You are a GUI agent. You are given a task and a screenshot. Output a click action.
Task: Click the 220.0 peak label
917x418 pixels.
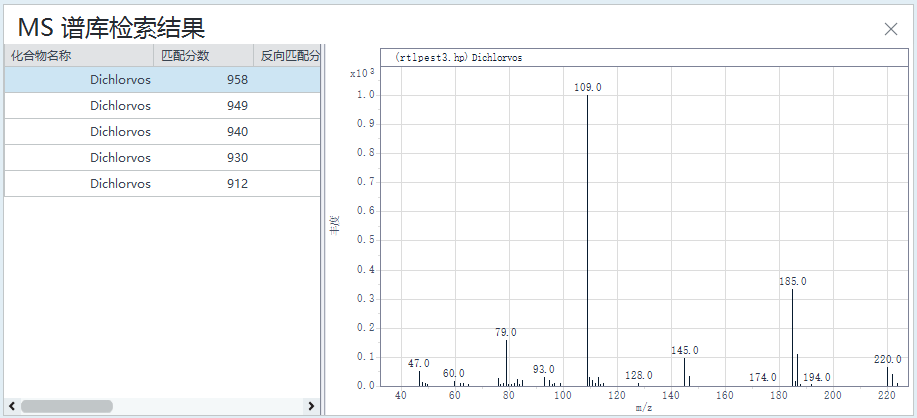click(888, 359)
